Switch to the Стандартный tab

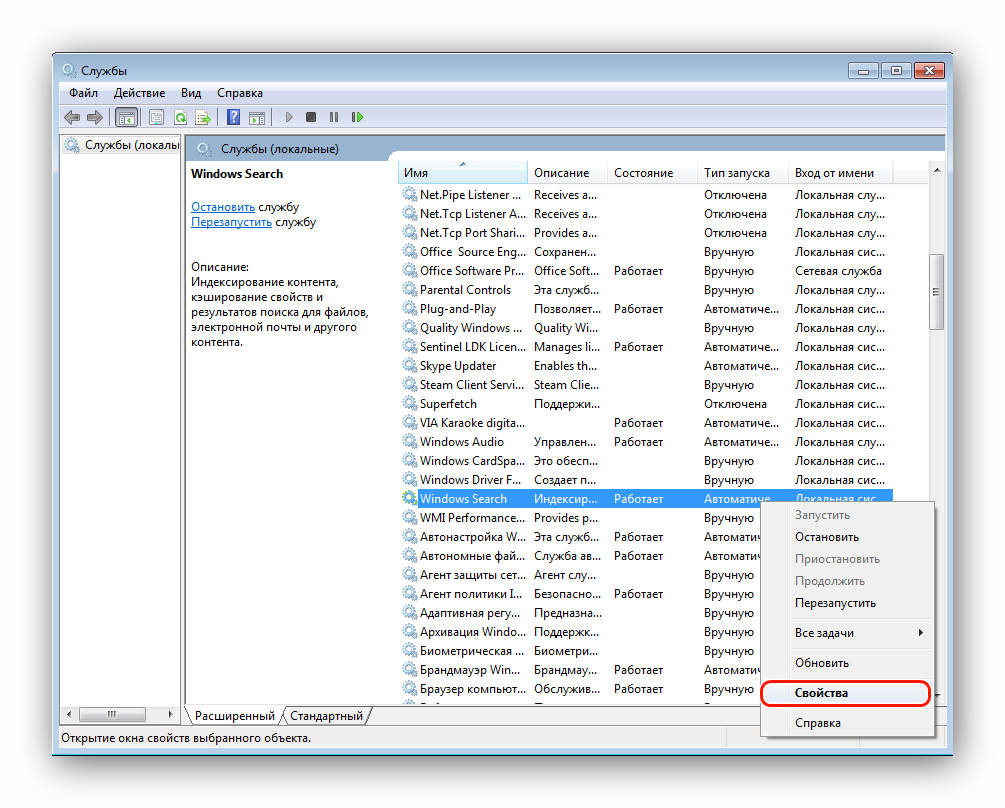pos(327,716)
